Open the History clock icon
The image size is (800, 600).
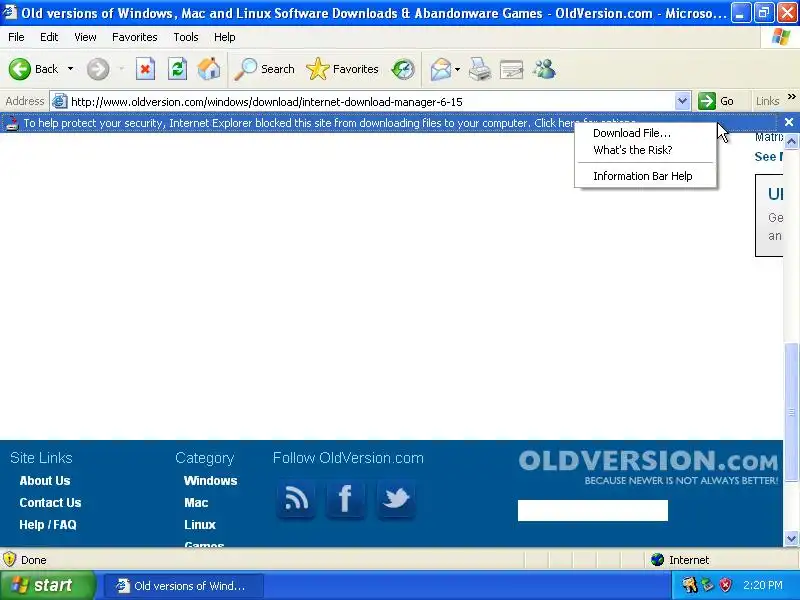403,69
